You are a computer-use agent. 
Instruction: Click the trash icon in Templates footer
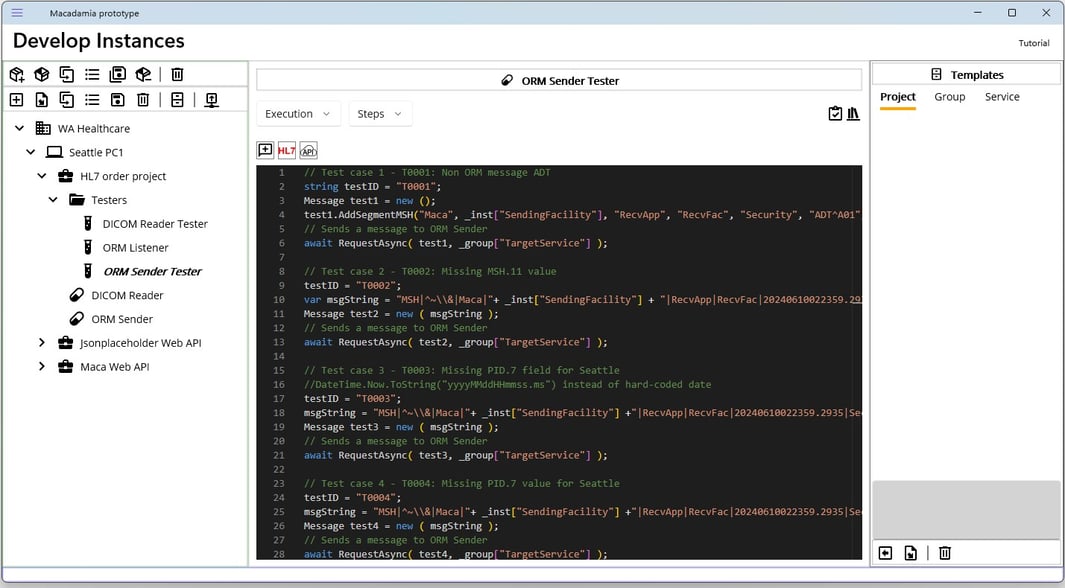click(x=945, y=553)
